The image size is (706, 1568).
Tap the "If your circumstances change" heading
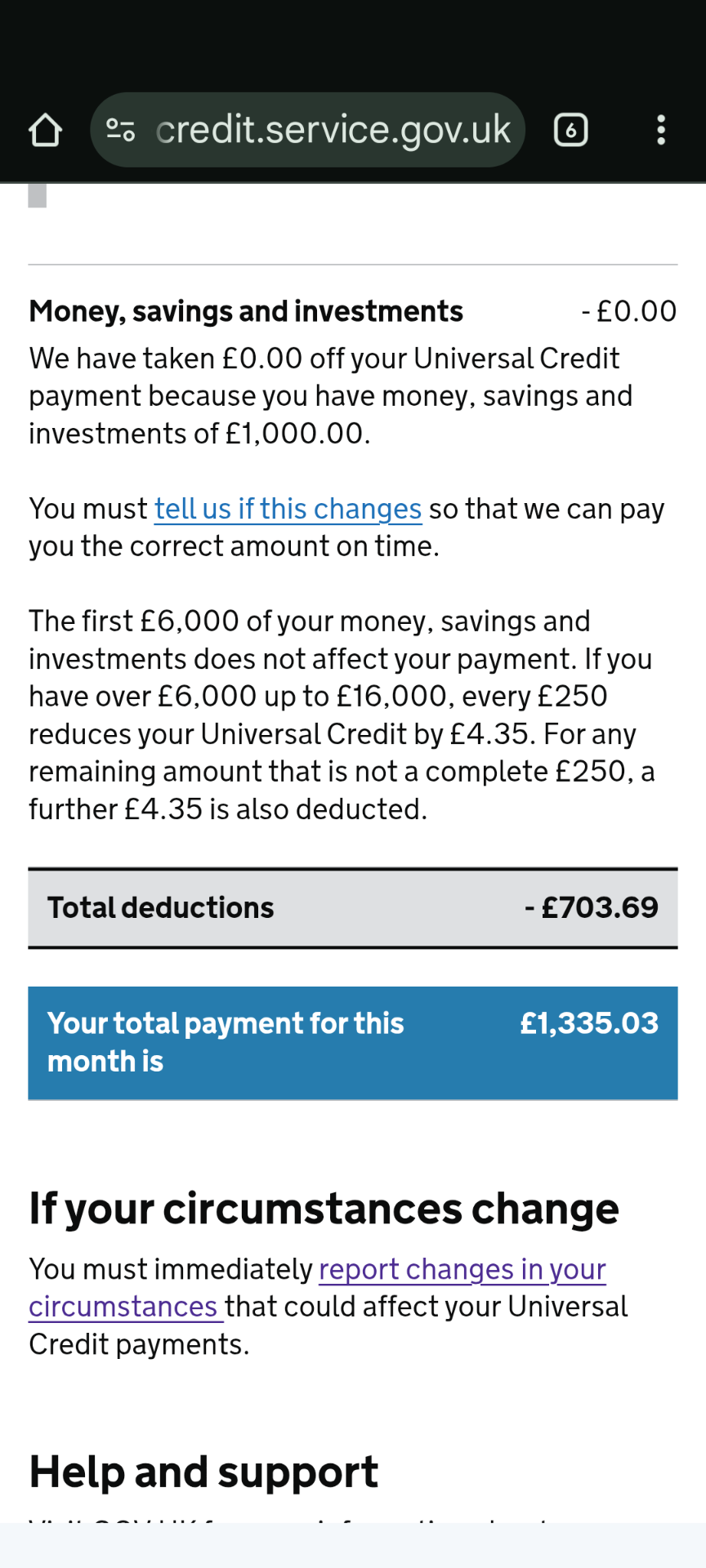324,1209
